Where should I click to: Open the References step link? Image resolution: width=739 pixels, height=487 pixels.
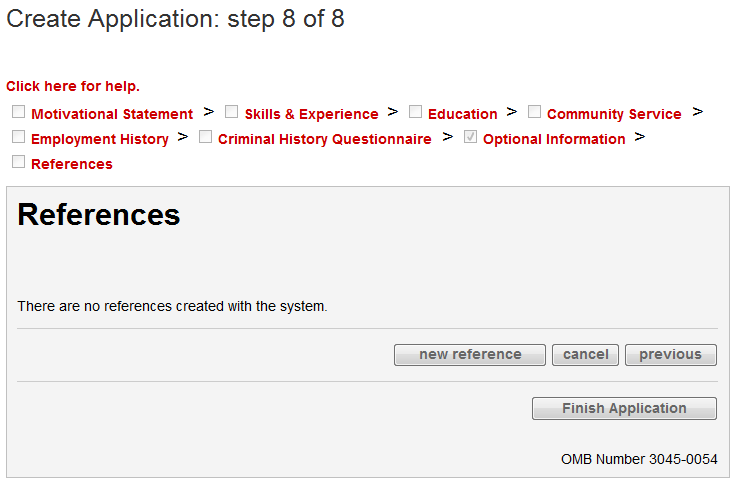pos(72,165)
